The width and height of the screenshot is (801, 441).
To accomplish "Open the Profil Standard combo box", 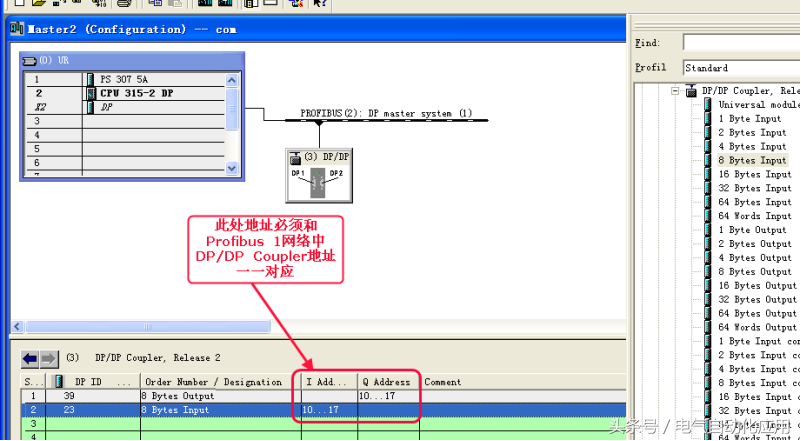I will [740, 68].
